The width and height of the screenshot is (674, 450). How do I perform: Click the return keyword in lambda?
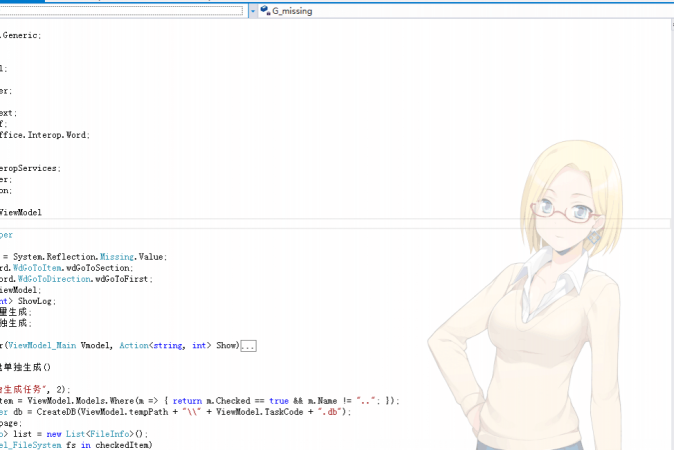187,401
